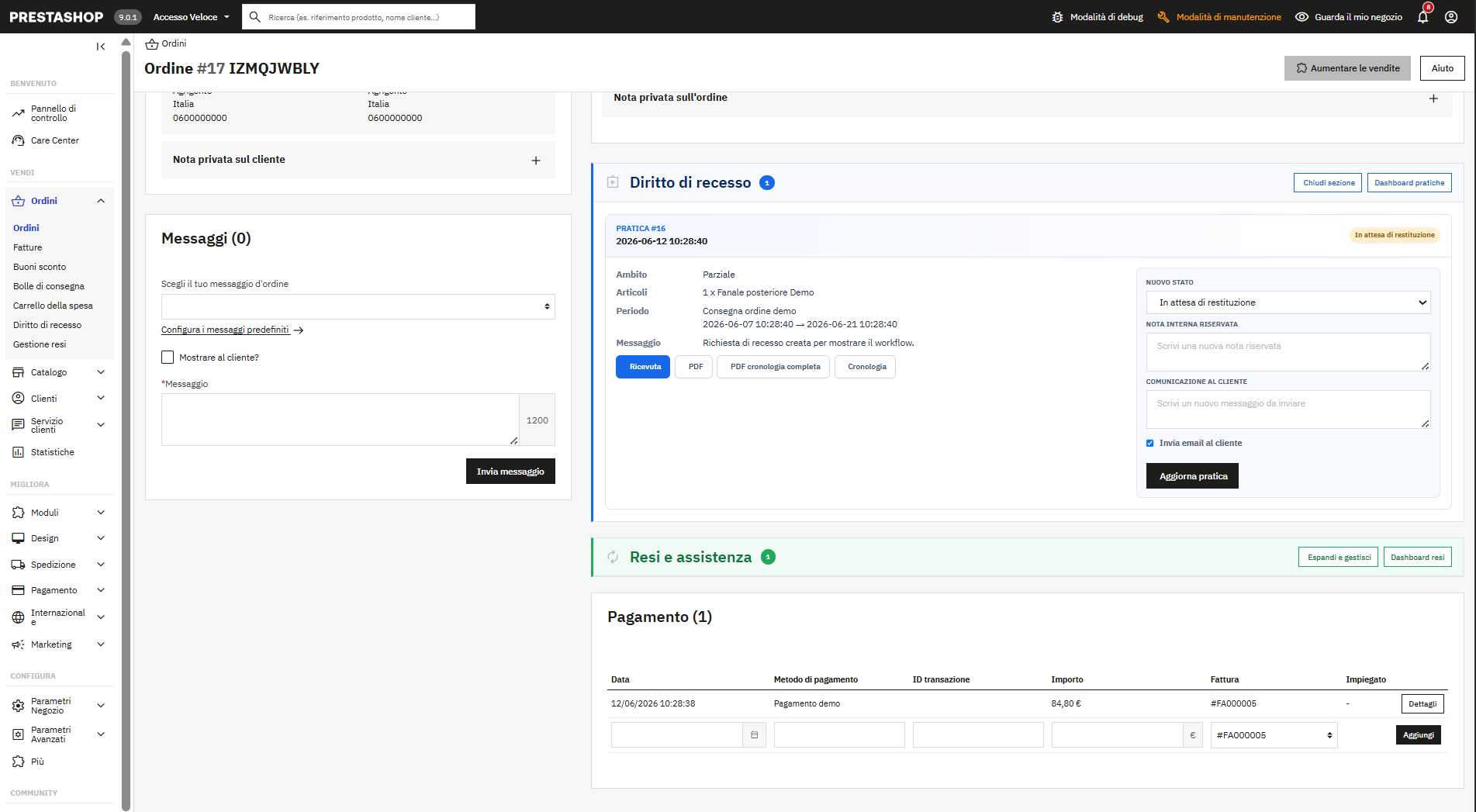The height and width of the screenshot is (812, 1476).
Task: Uncheck Invia email al cliente
Action: pyautogui.click(x=1150, y=444)
